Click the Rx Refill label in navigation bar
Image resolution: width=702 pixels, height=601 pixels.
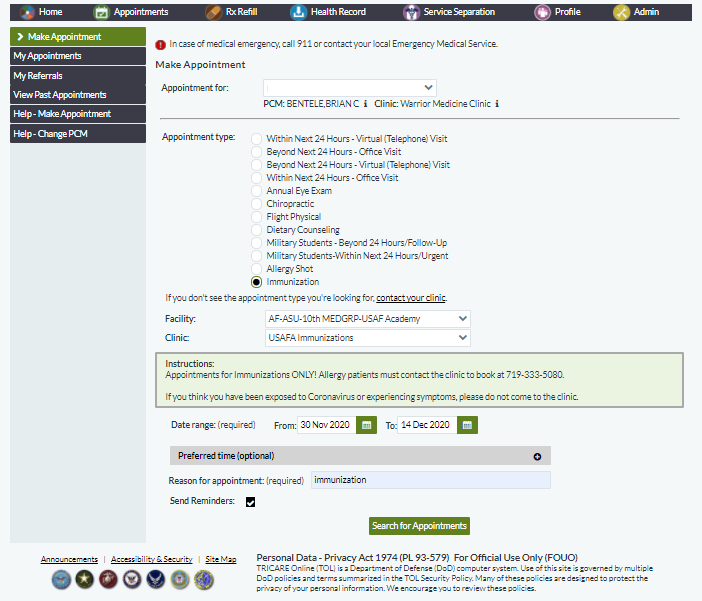241,12
